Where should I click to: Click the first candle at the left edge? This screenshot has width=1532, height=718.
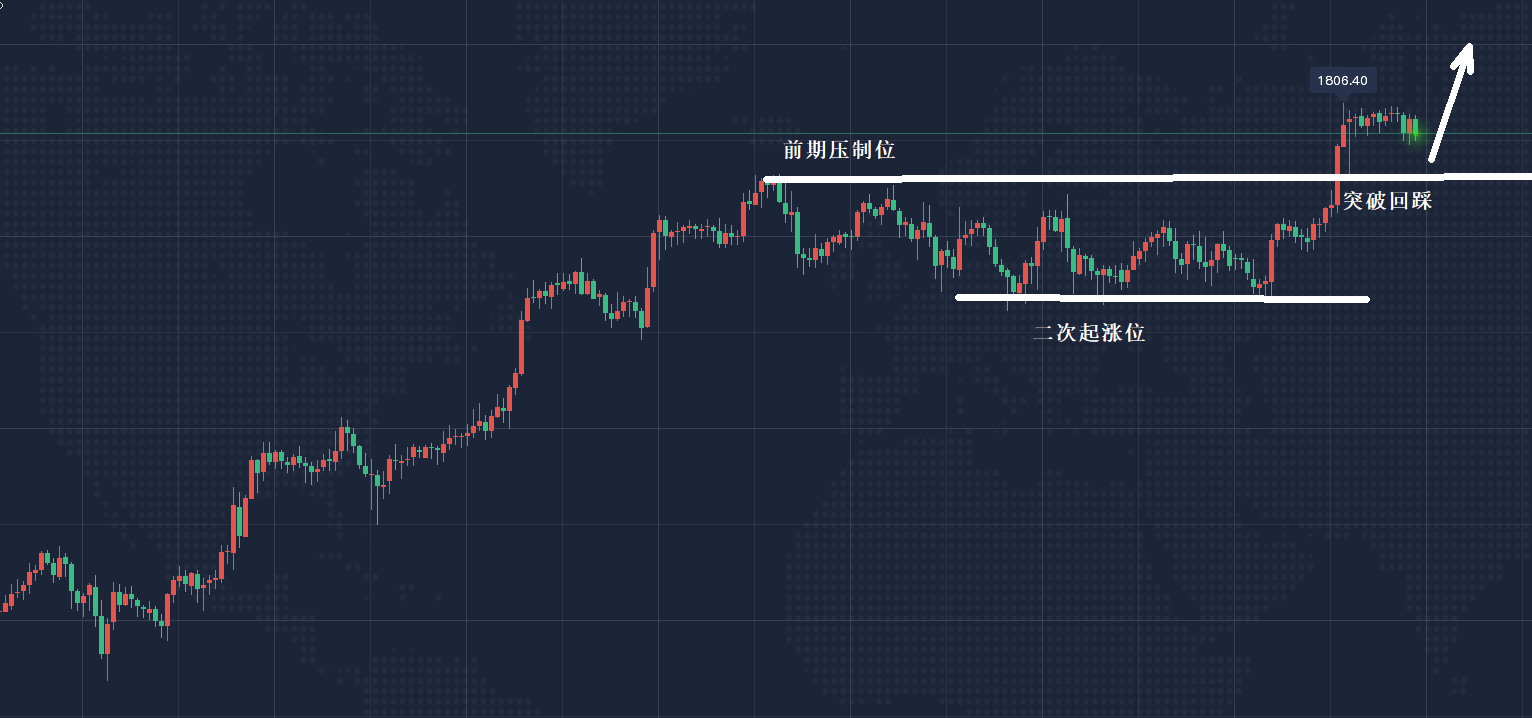click(x=6, y=604)
